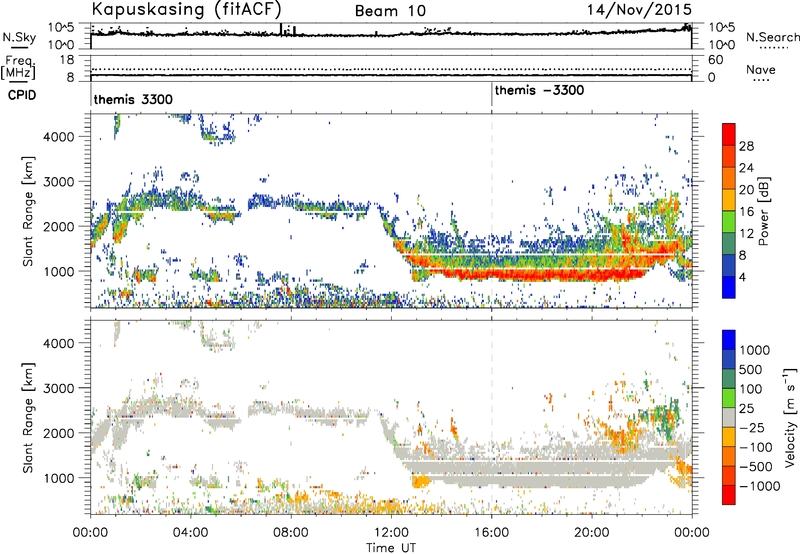Click the red bottom of the Velocity color bar
Viewport: 800px width, 554px height.
(x=729, y=495)
